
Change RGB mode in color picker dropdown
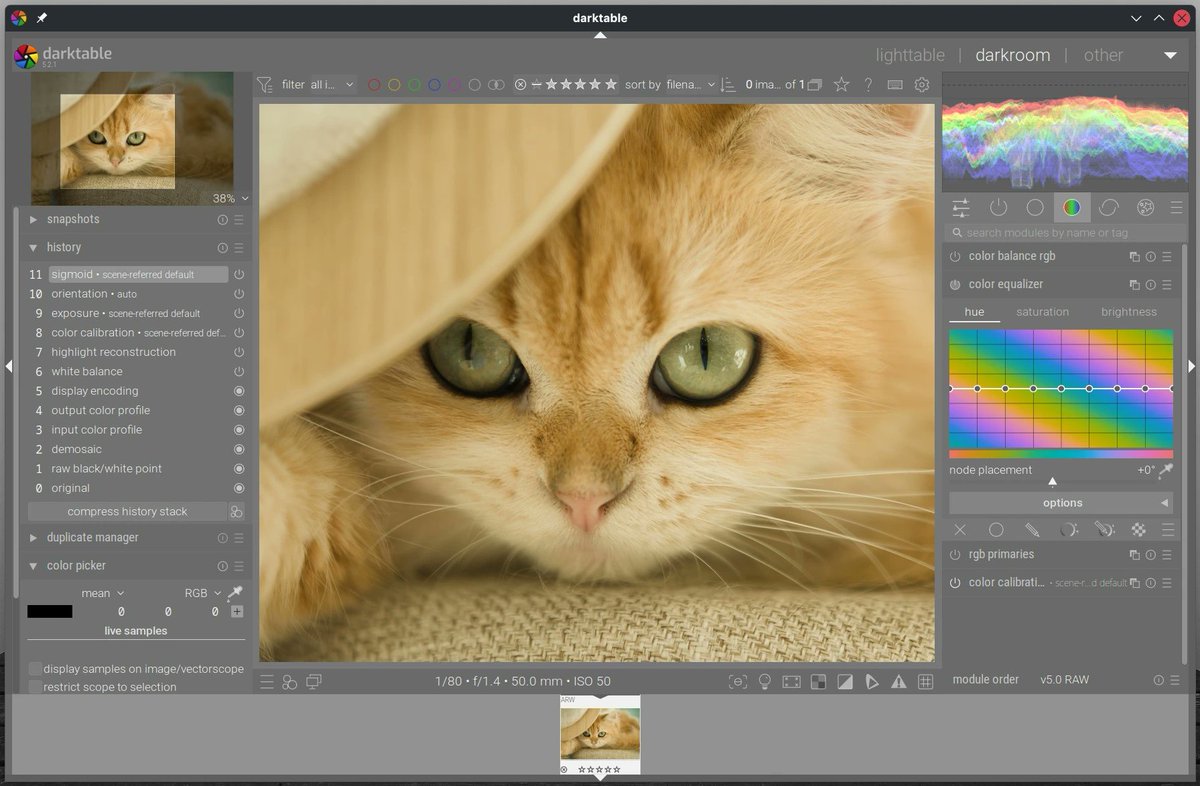point(203,592)
